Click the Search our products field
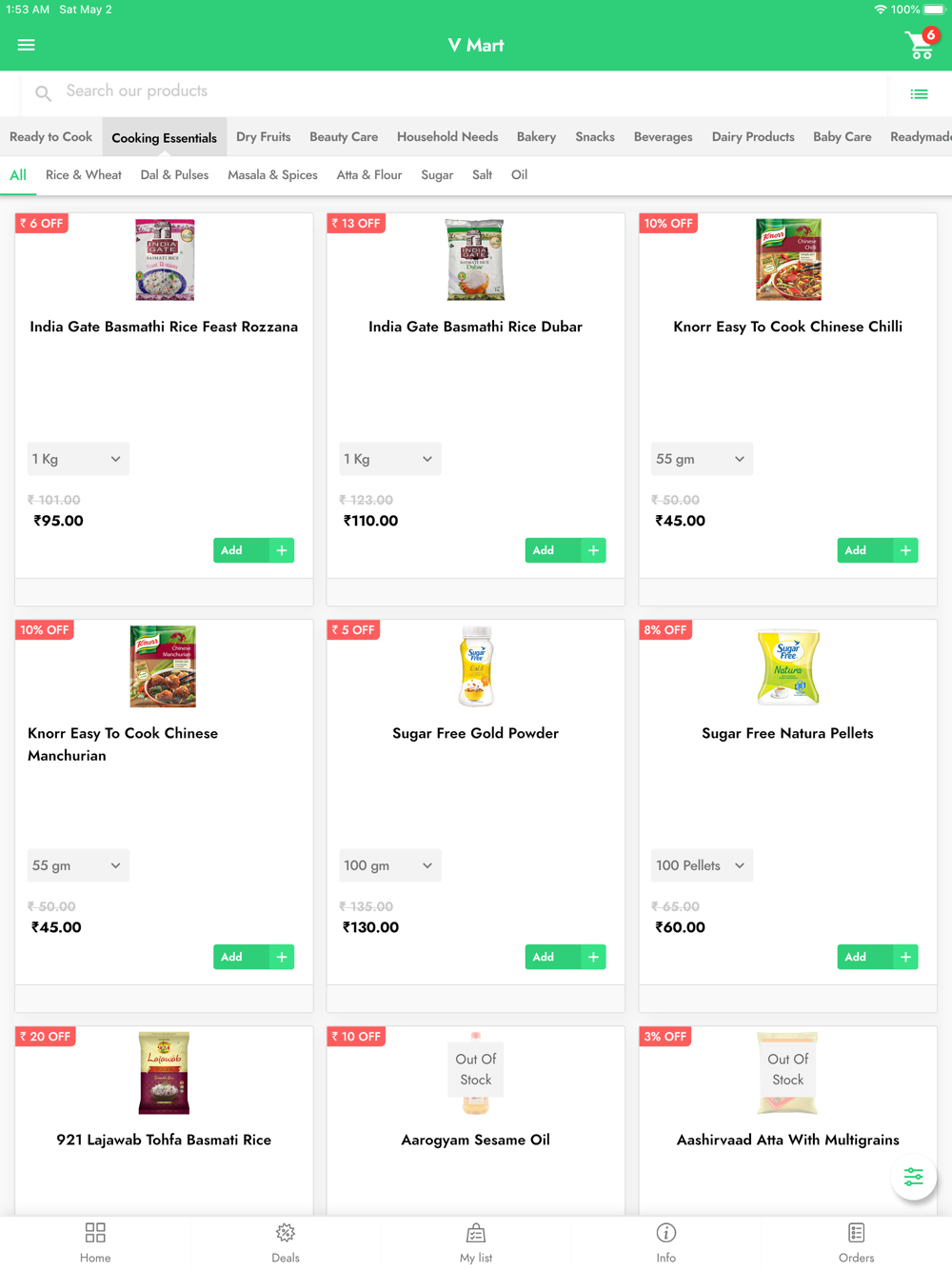The width and height of the screenshot is (952, 1270). 455,92
